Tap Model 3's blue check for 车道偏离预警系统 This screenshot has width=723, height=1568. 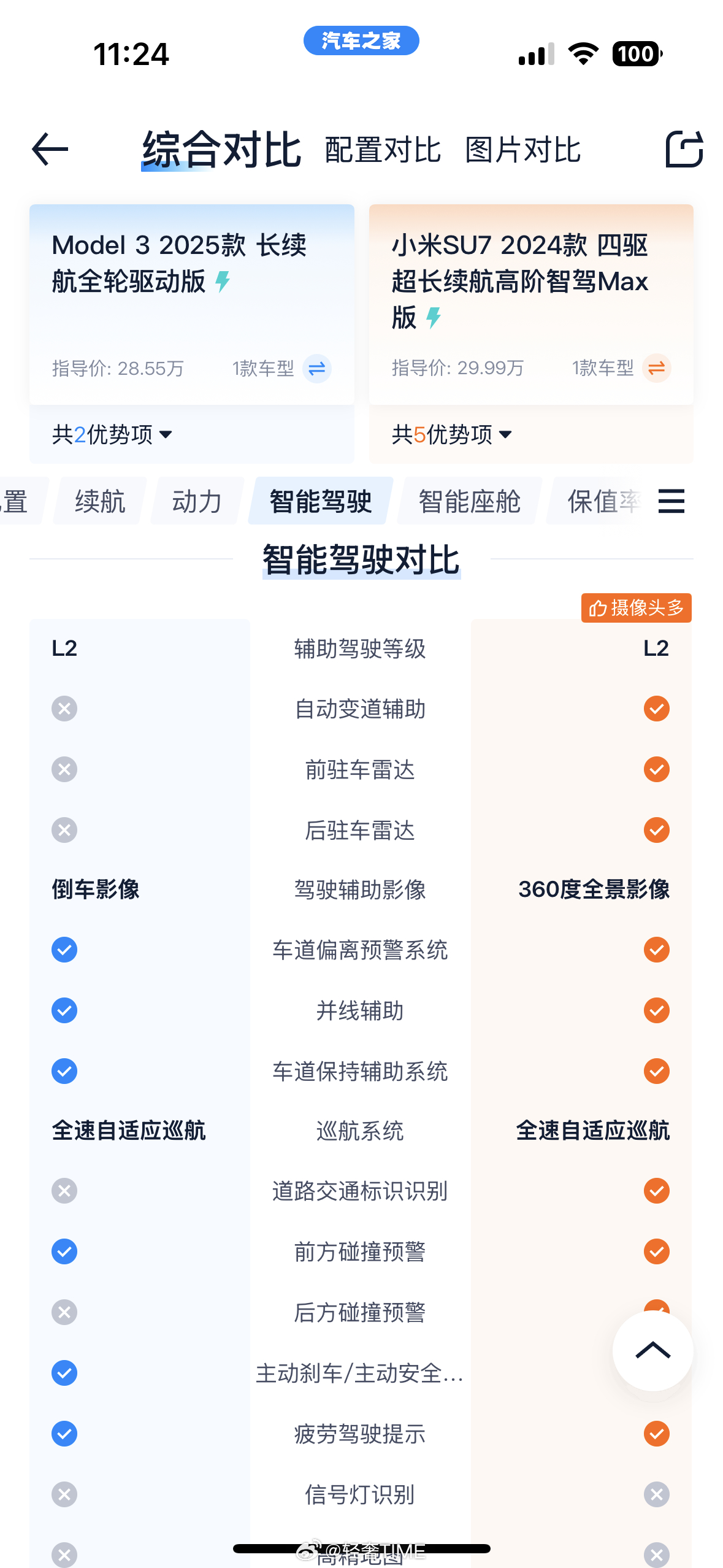click(64, 950)
